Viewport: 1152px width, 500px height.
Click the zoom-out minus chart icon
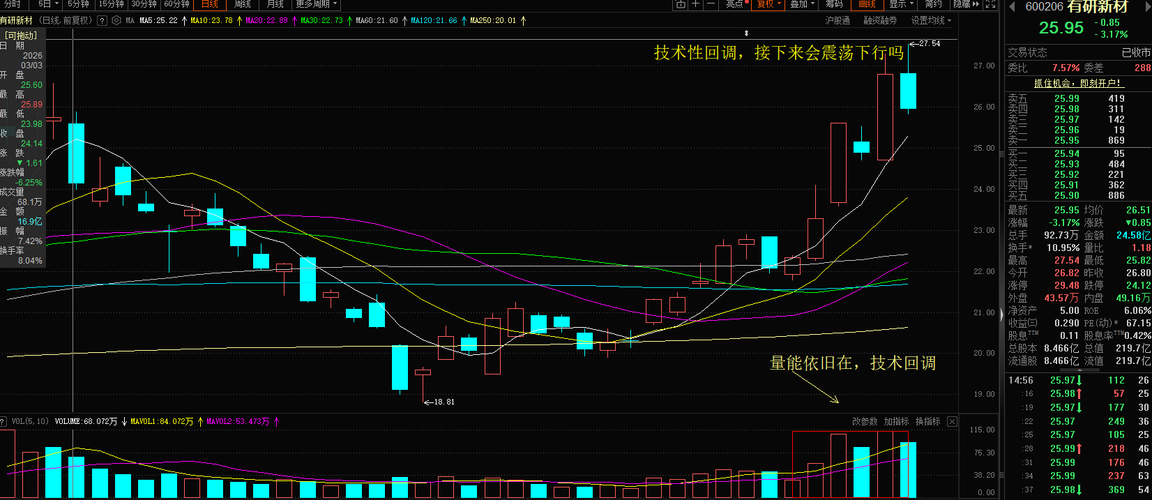[x=711, y=4]
